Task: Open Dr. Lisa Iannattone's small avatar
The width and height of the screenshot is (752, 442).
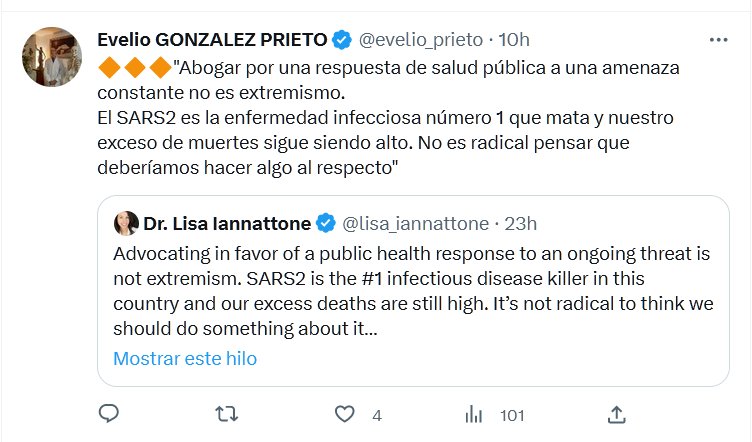Action: tap(126, 222)
